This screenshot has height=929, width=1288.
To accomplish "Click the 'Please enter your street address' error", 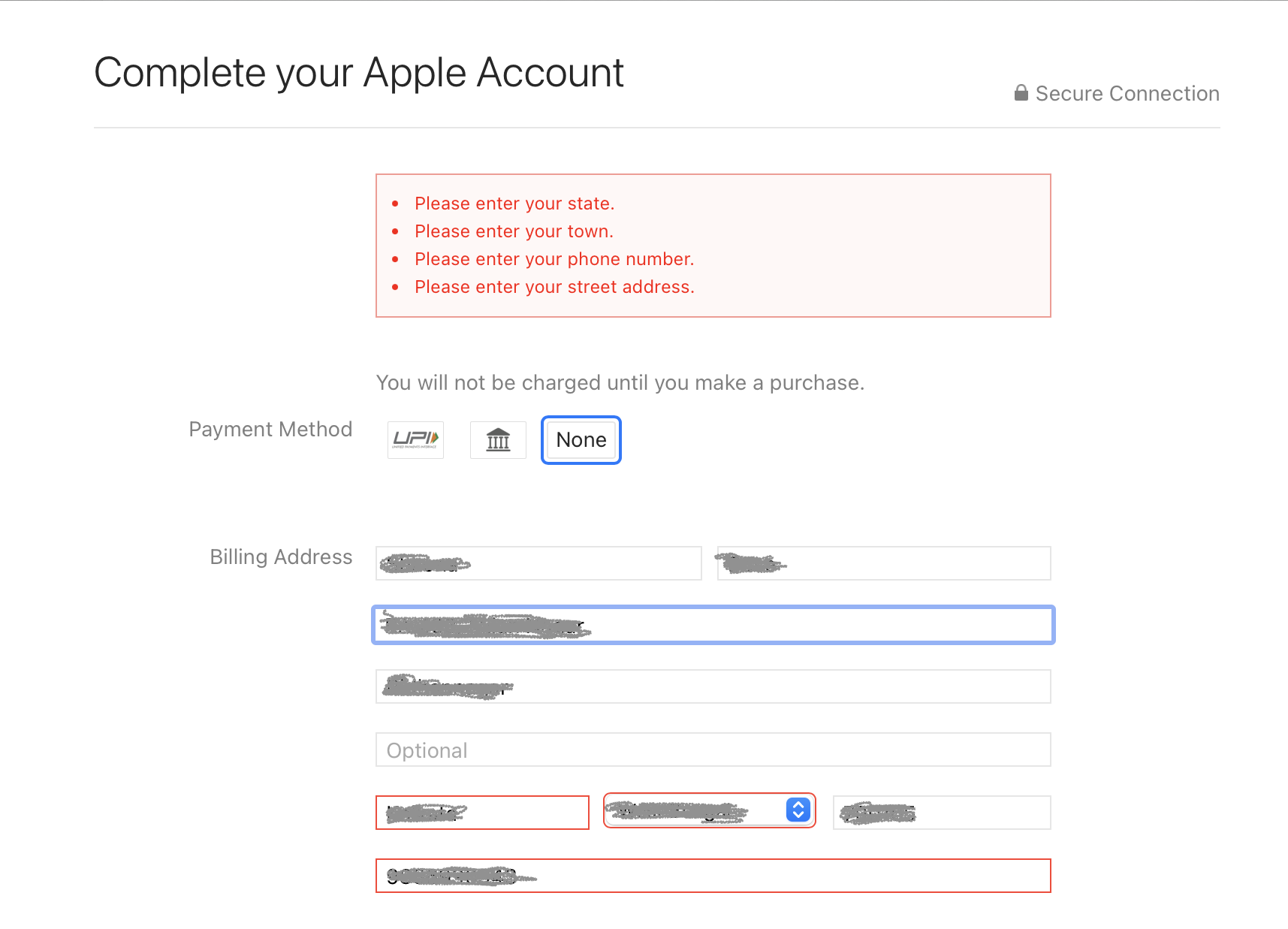I will tap(554, 287).
